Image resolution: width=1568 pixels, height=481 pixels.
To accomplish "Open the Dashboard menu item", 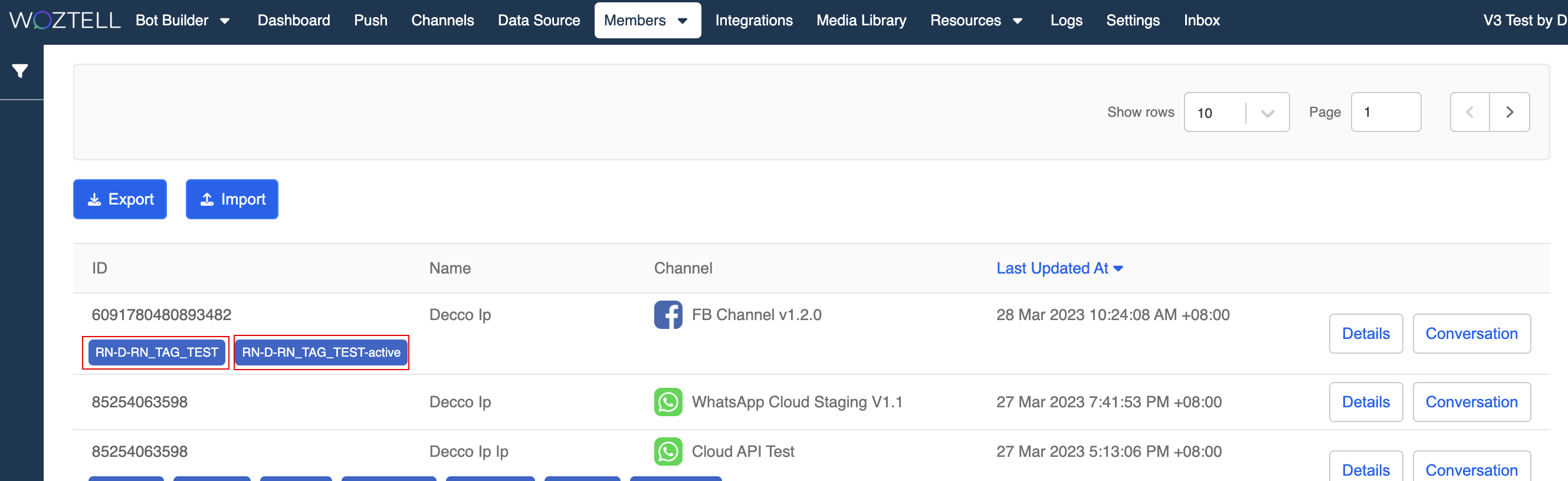I will point(293,20).
